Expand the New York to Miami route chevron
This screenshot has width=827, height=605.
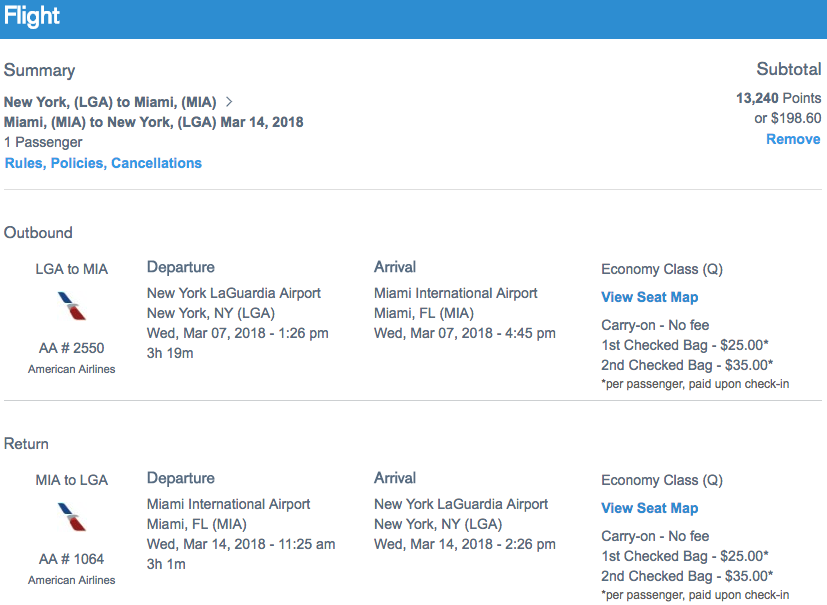[x=230, y=102]
